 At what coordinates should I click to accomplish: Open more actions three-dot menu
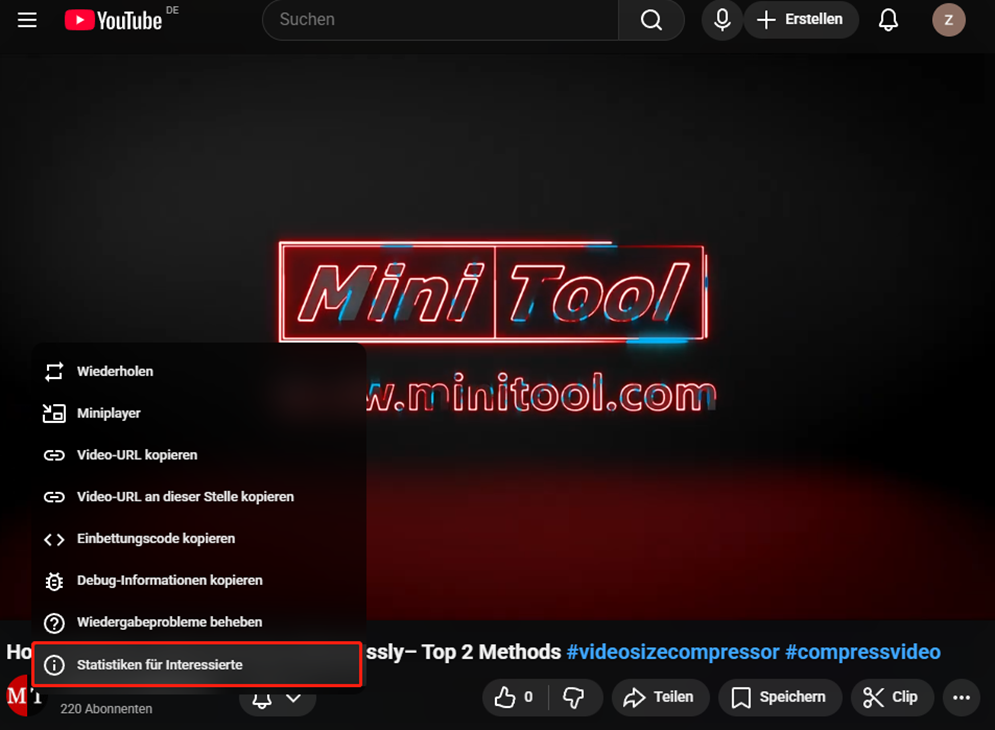coord(962,697)
